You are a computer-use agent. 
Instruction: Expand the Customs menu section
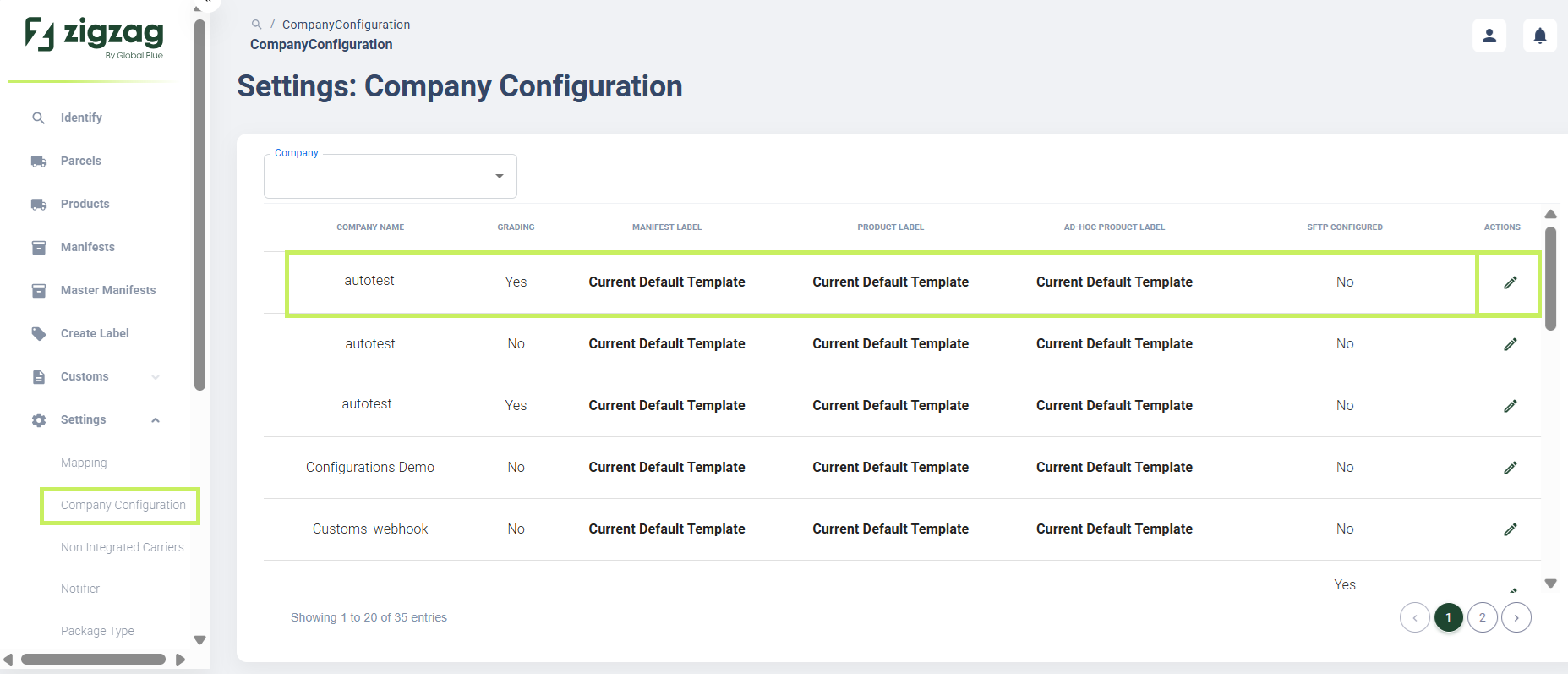click(x=156, y=377)
